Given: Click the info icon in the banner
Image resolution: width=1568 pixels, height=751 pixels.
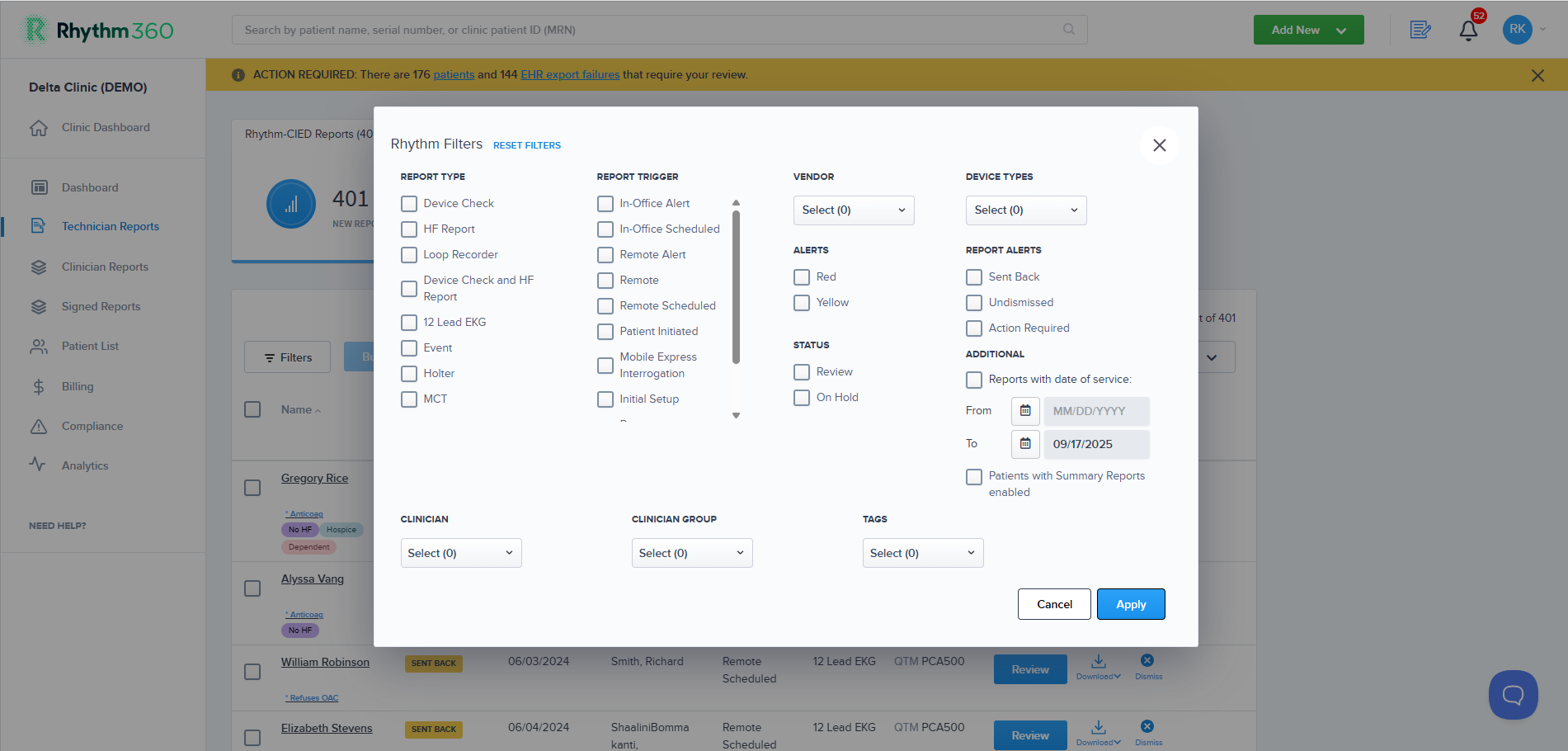Looking at the screenshot, I should point(238,75).
